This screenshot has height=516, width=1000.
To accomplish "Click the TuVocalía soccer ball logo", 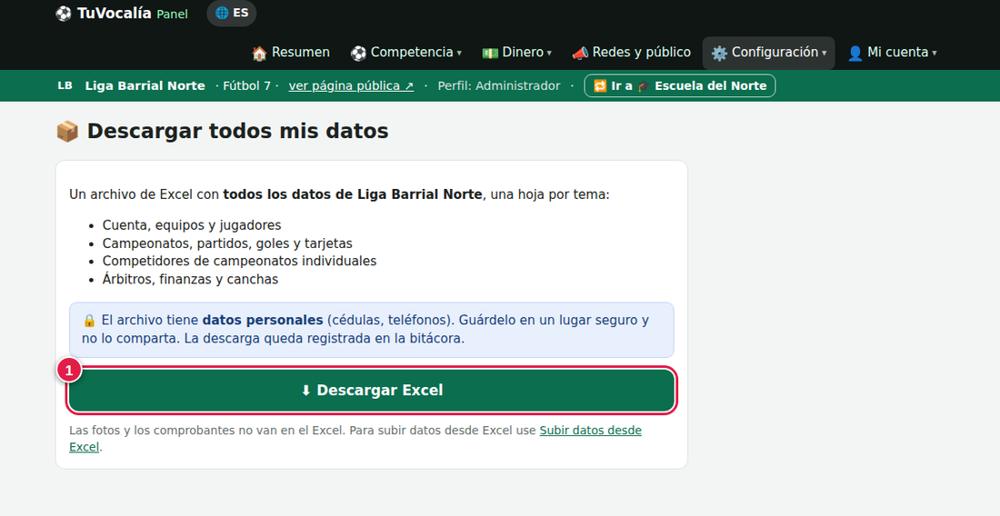I will tap(63, 13).
